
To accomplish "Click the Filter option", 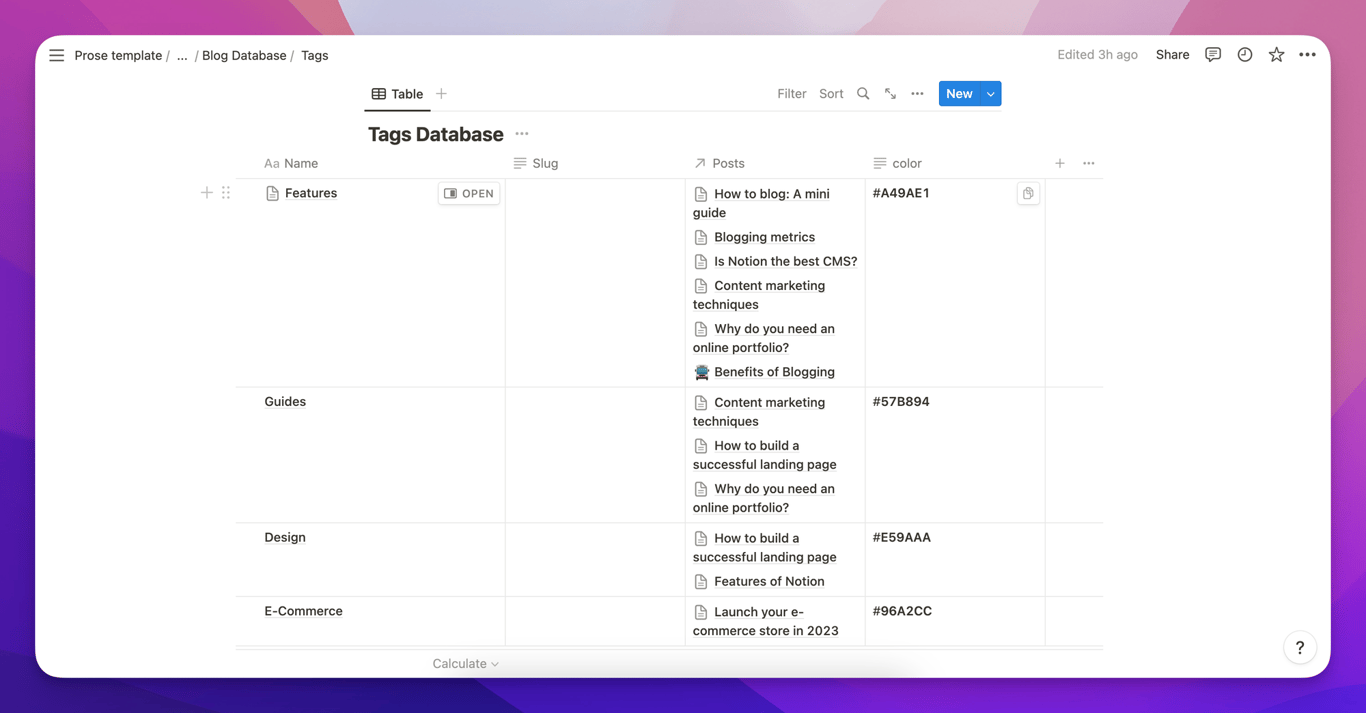I will point(791,94).
